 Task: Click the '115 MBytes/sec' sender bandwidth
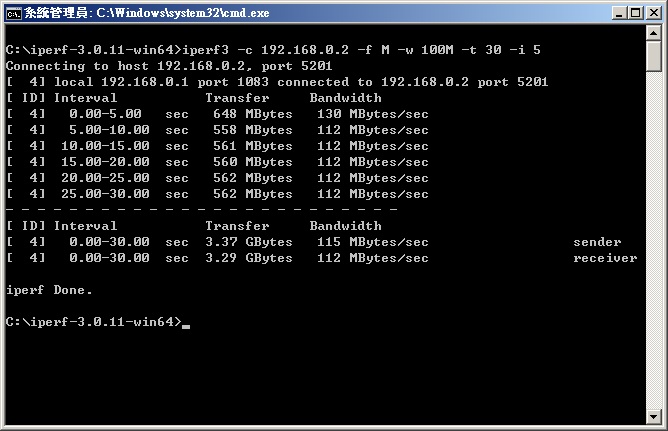(x=373, y=242)
